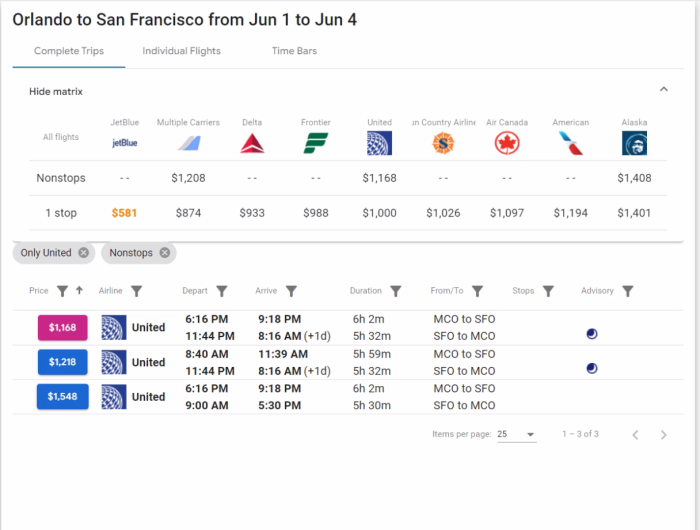Click the All flights matrix cell

(61, 137)
